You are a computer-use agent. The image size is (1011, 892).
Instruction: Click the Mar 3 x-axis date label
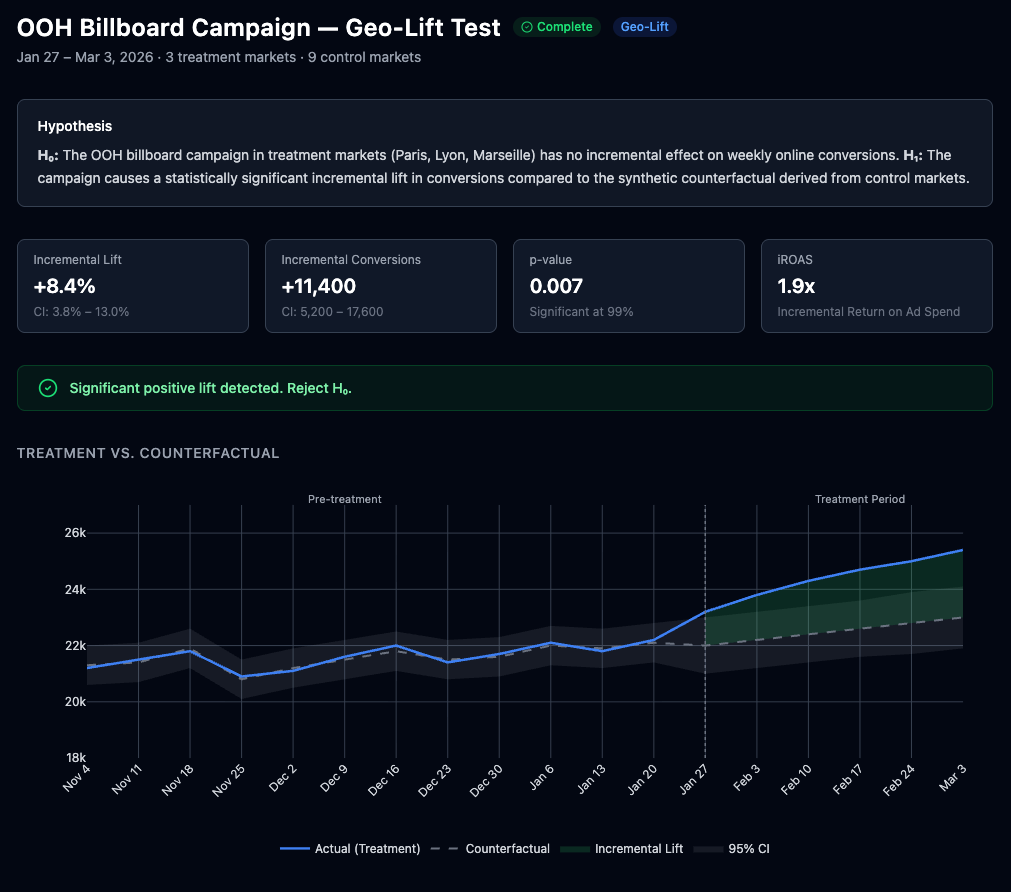tap(952, 776)
